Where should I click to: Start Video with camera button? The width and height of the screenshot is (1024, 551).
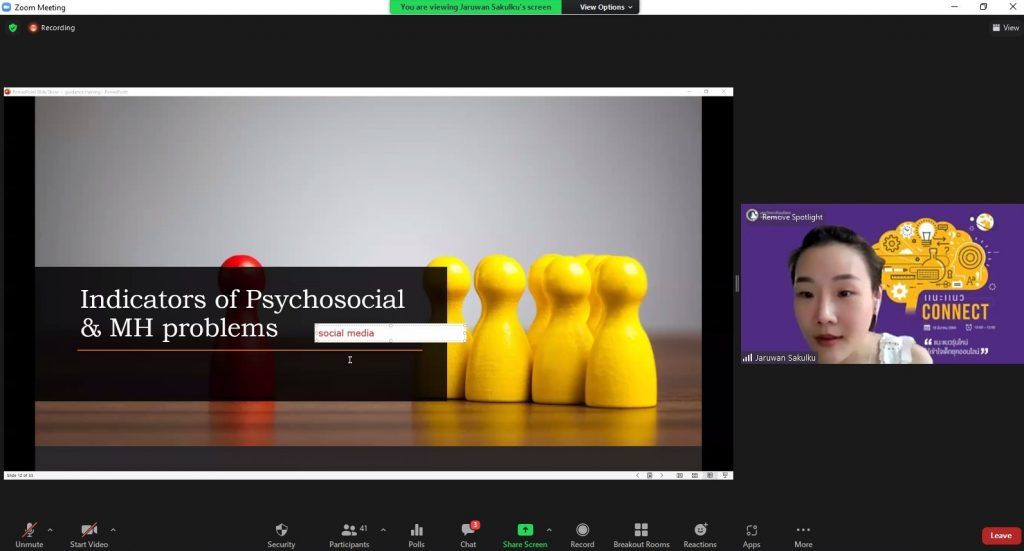point(88,534)
